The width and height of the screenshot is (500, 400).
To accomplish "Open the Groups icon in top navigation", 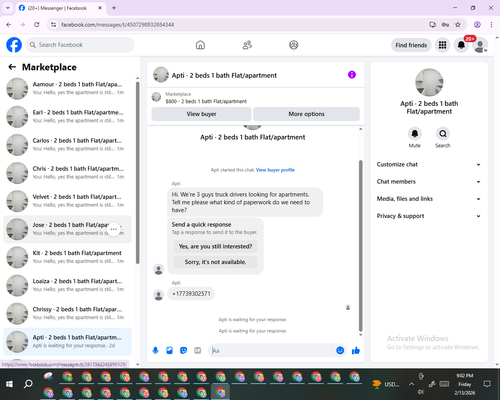I will [x=294, y=45].
